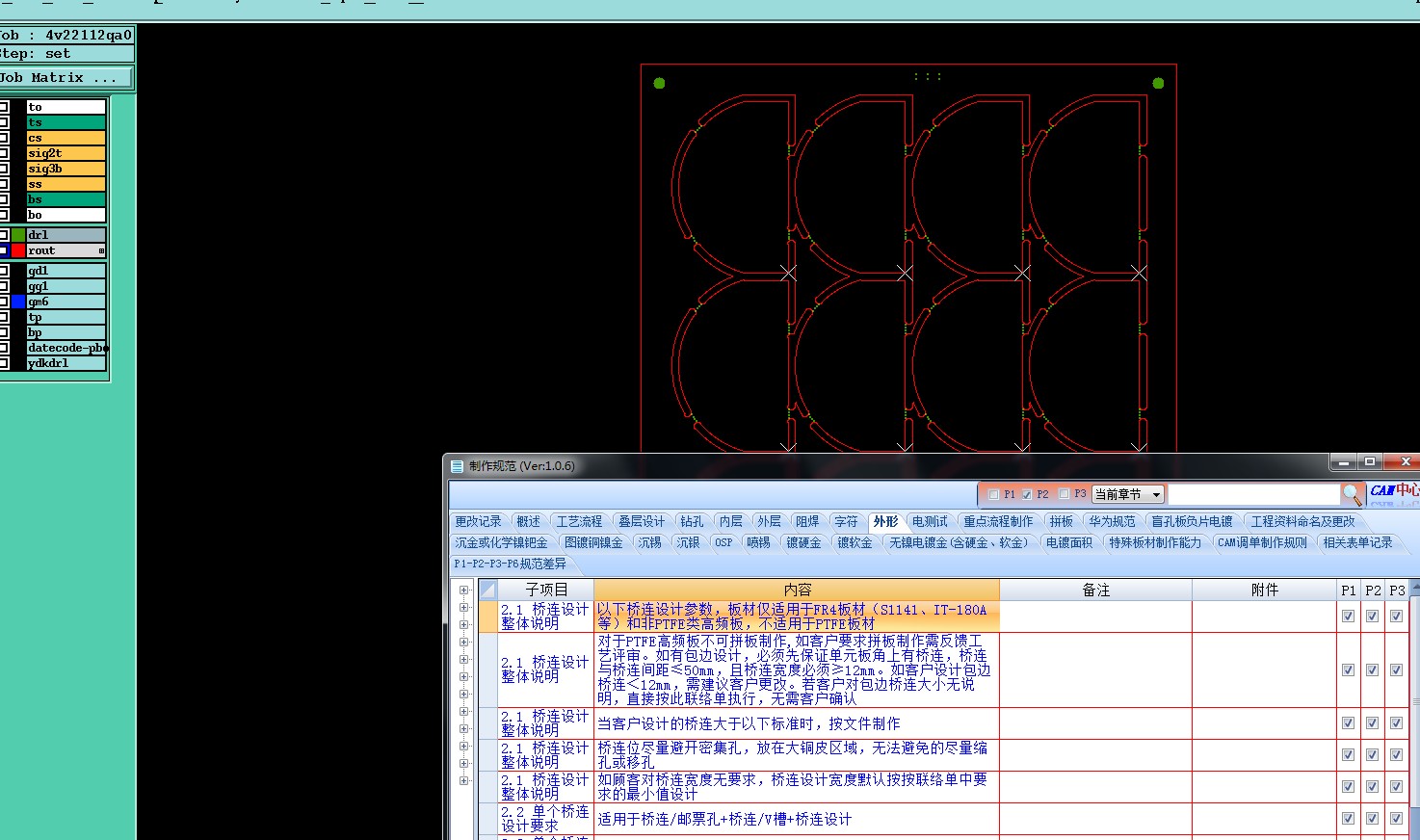Switch to the OSP tab

[723, 542]
